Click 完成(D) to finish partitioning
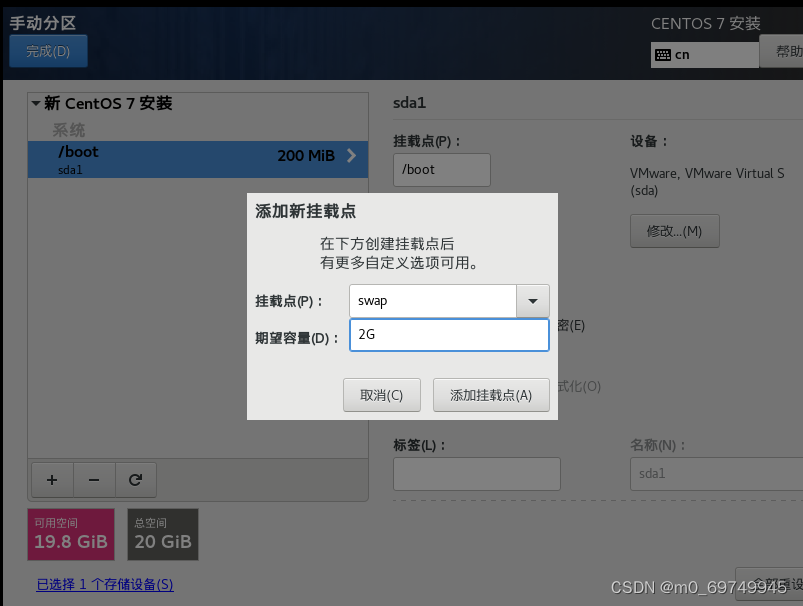This screenshot has width=803, height=606. 48,52
